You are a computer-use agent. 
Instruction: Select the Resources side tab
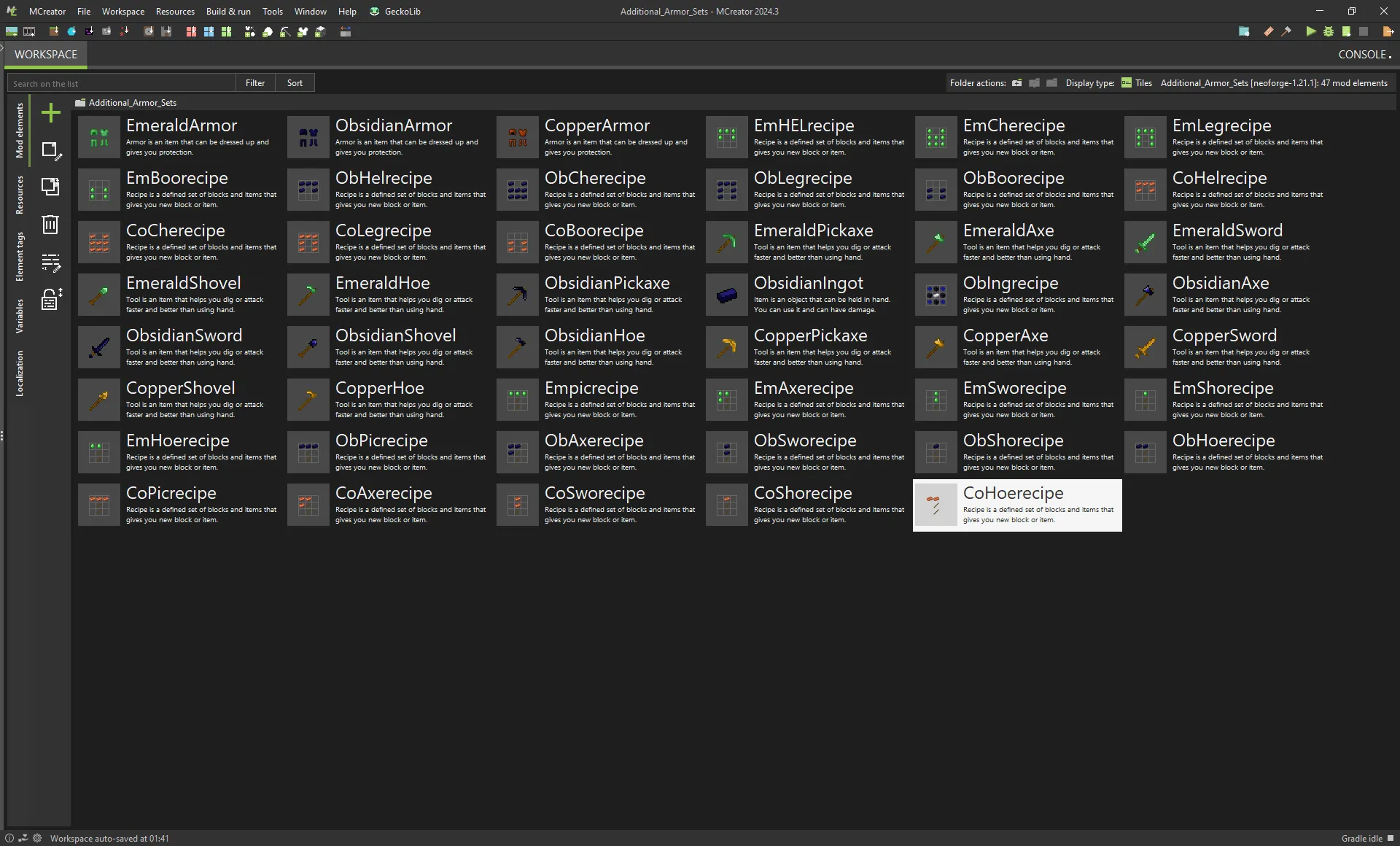coord(20,195)
